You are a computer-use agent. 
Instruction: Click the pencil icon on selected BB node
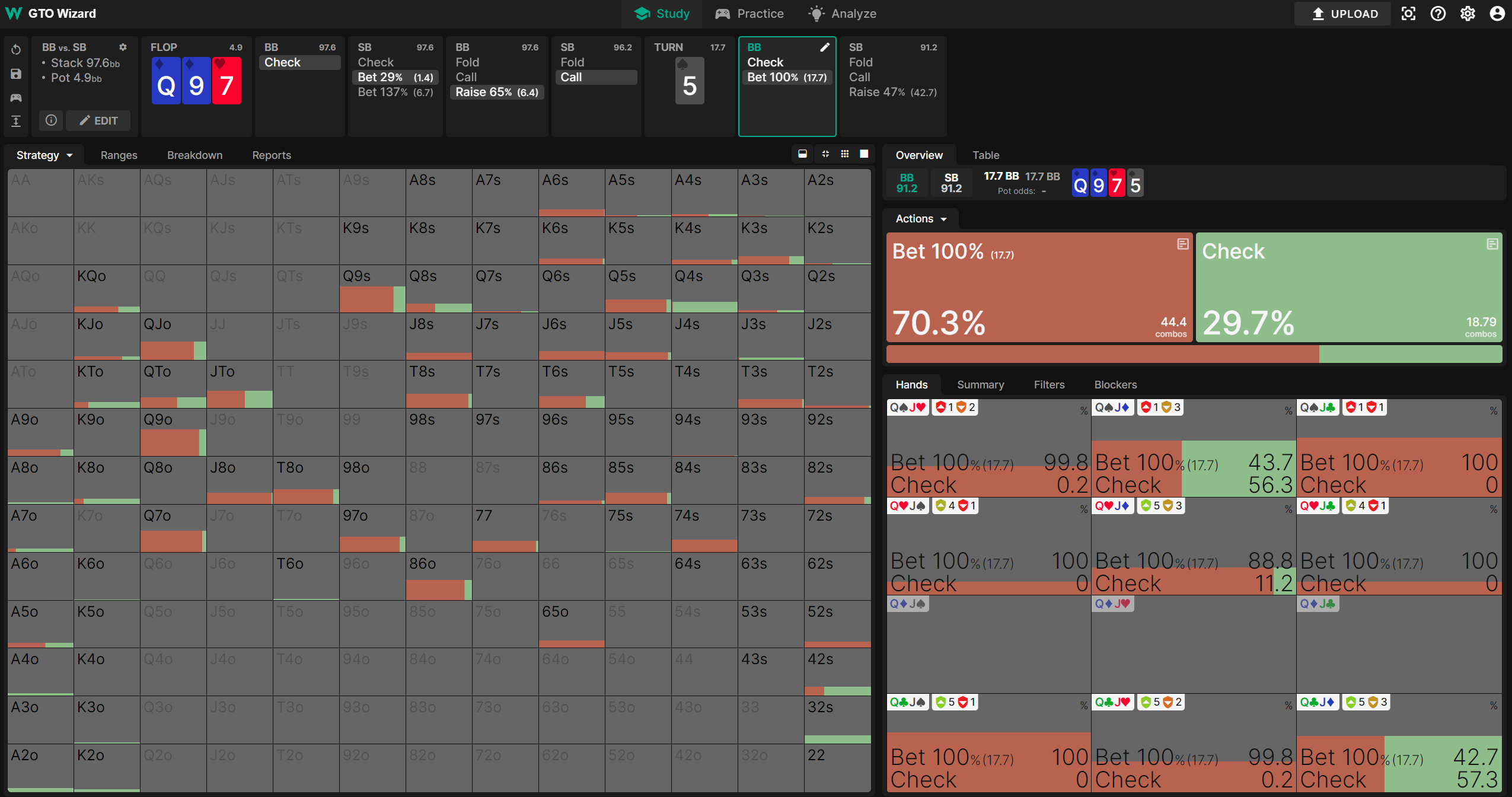[825, 47]
